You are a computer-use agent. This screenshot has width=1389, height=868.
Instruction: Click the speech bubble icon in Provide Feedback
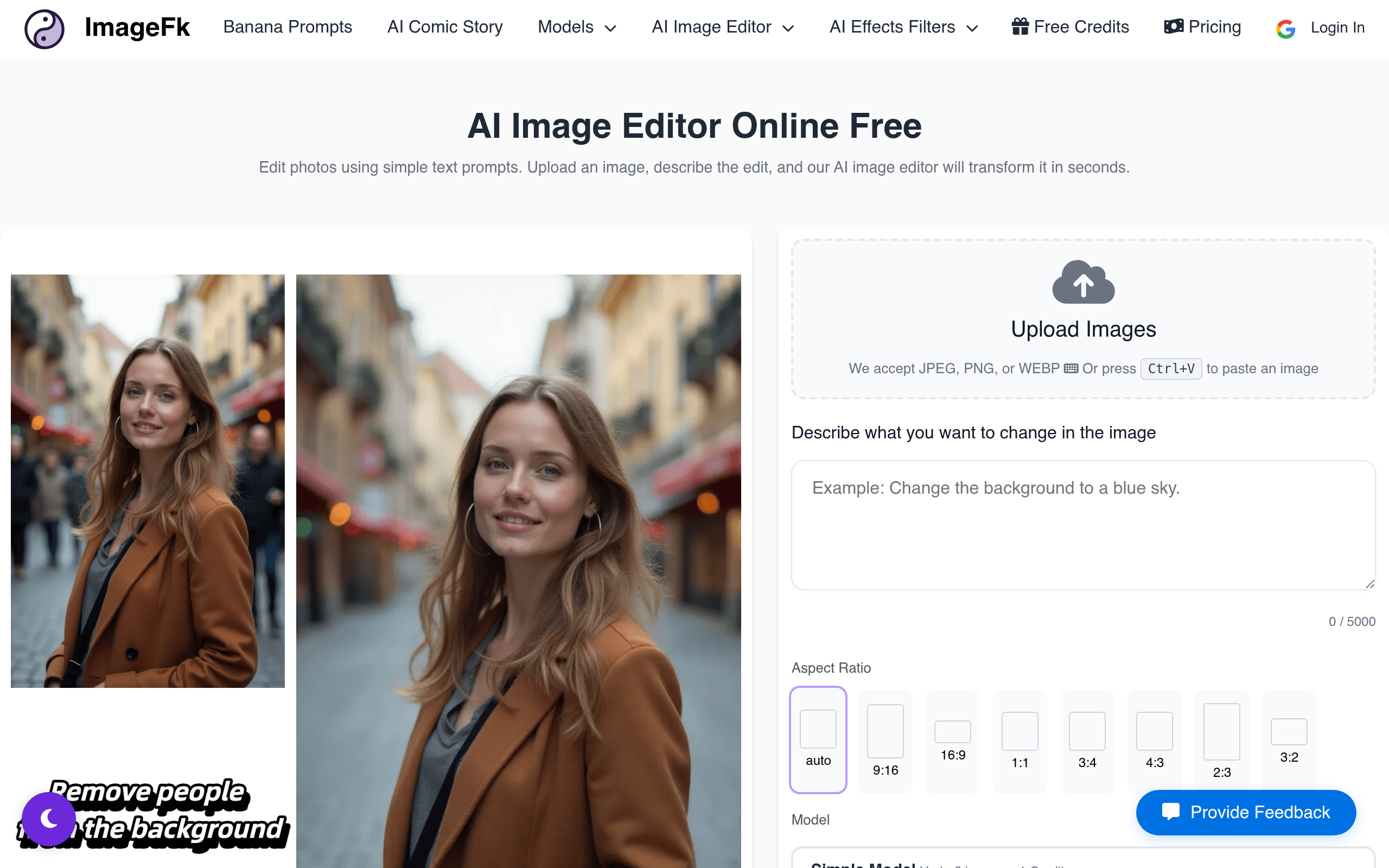1171,811
